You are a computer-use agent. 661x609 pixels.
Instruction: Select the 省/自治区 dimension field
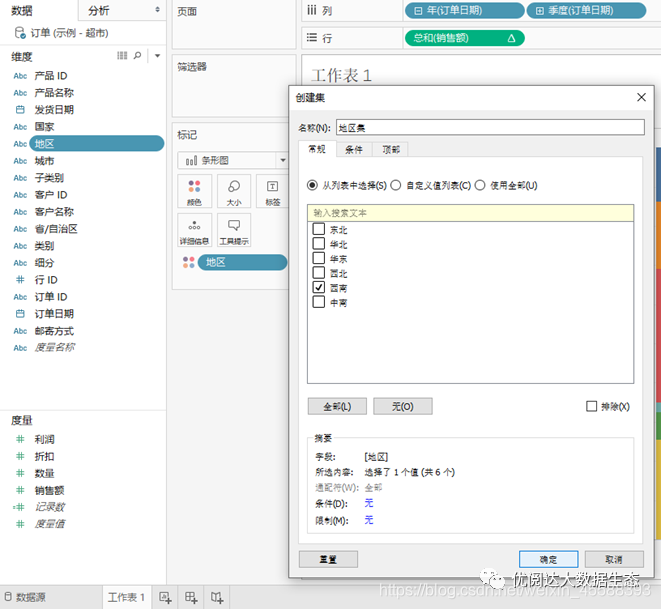tap(56, 228)
